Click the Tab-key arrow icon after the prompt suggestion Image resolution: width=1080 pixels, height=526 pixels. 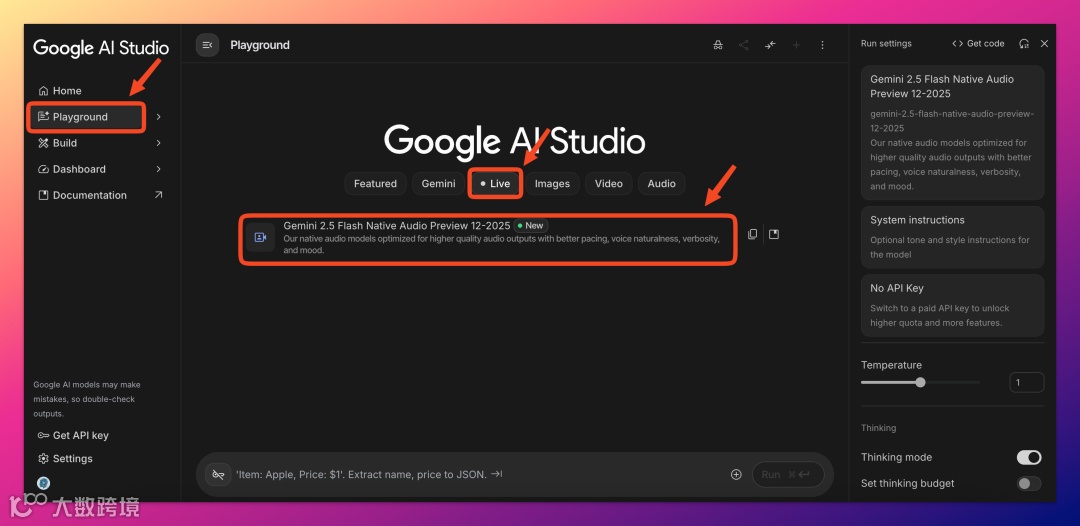(x=497, y=474)
